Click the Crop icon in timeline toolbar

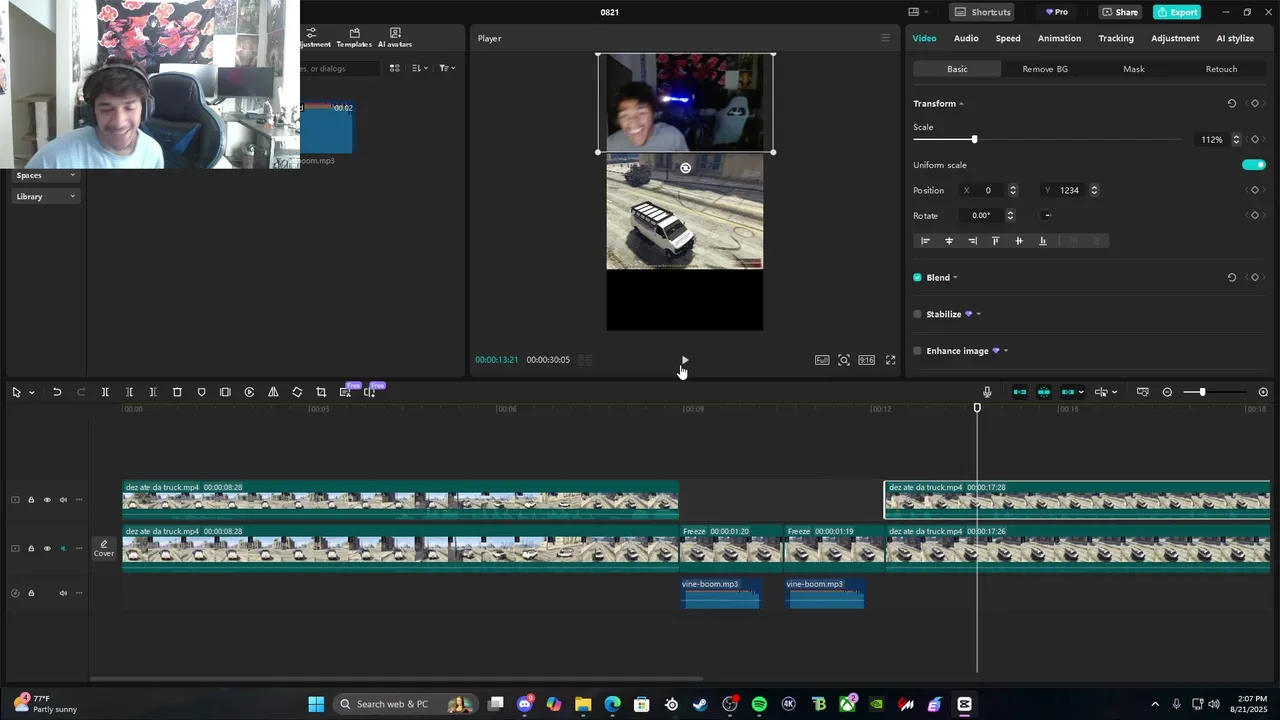click(x=321, y=392)
